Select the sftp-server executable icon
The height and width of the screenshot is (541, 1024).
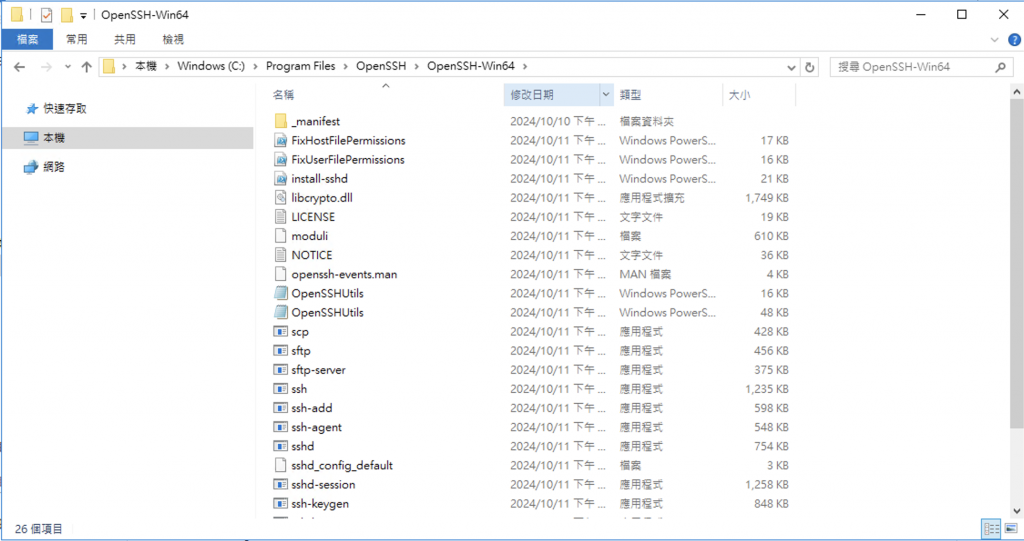pos(281,370)
